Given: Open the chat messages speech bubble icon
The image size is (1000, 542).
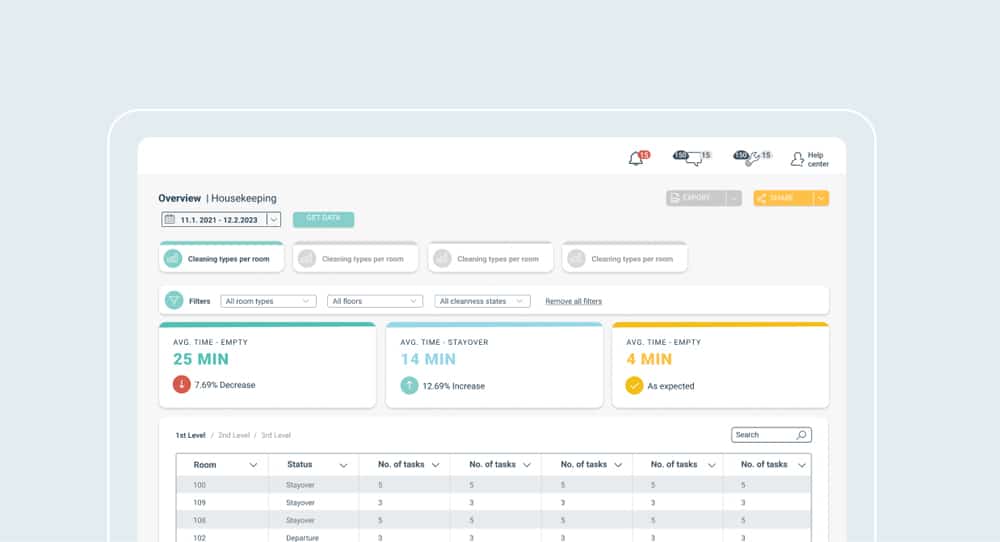Looking at the screenshot, I should [x=694, y=159].
